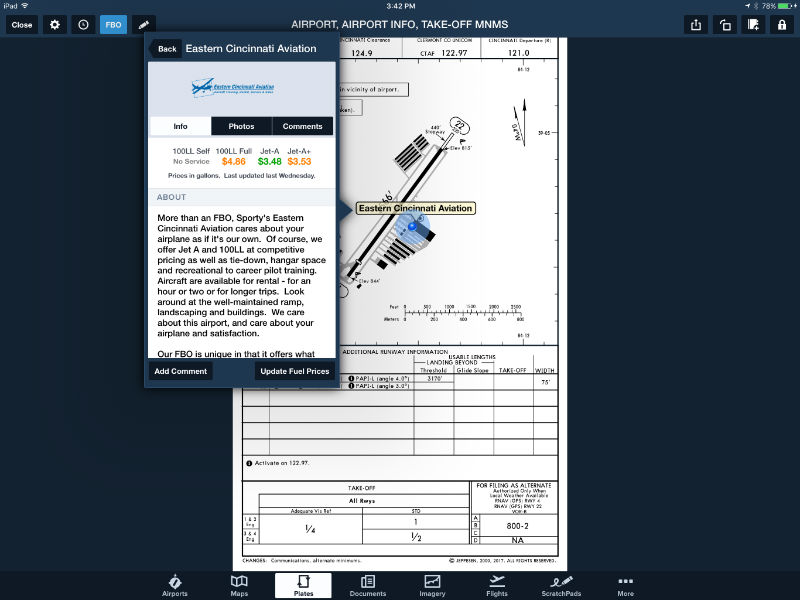800x600 pixels.
Task: Open the More tab
Action: 626,586
